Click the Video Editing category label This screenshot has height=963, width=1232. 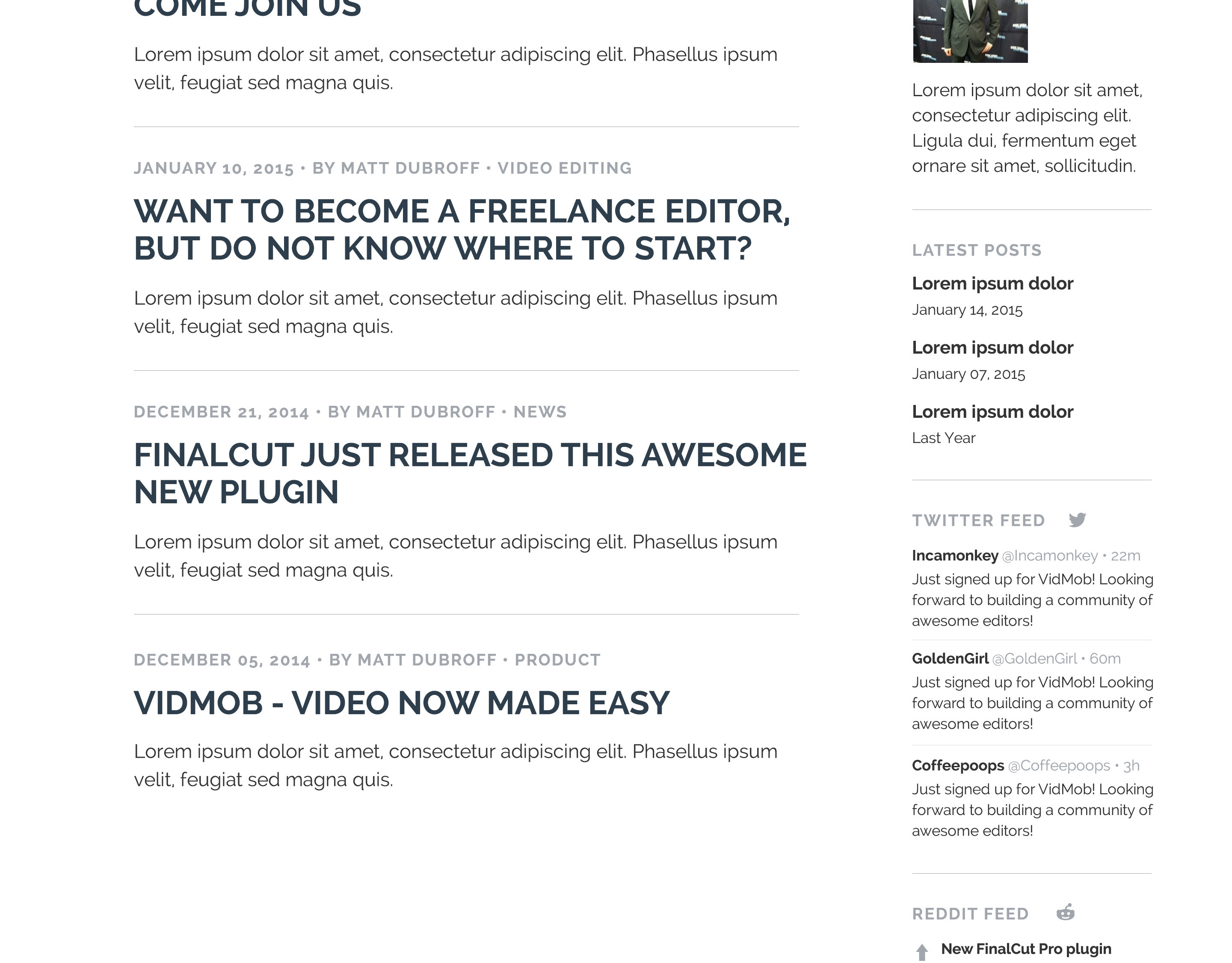pos(564,168)
